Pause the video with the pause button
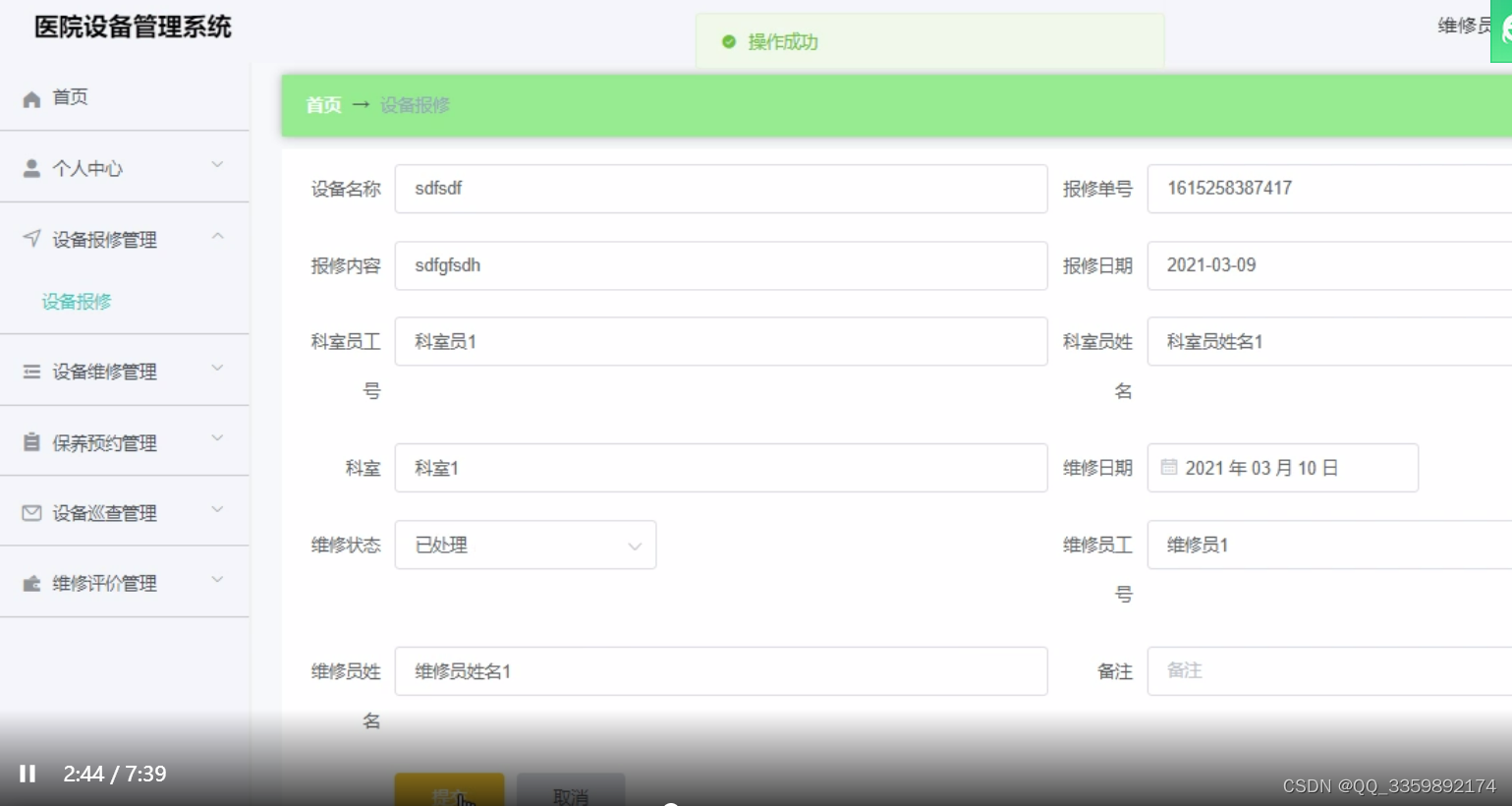Image resolution: width=1512 pixels, height=806 pixels. 28,774
